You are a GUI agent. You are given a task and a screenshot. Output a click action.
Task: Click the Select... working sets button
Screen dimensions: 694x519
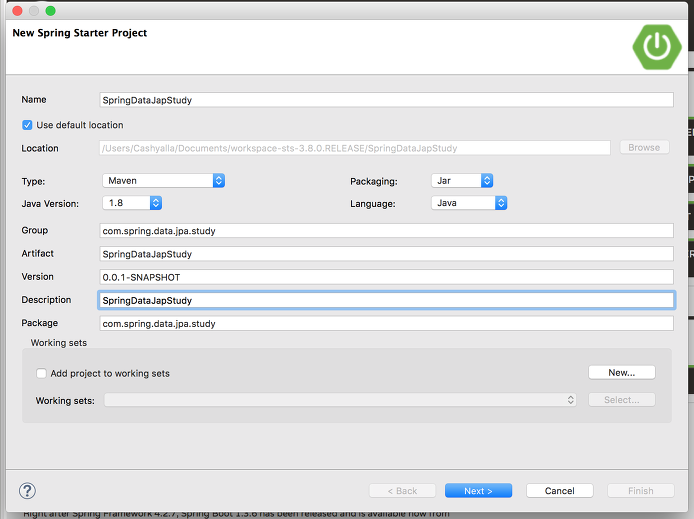coord(621,400)
